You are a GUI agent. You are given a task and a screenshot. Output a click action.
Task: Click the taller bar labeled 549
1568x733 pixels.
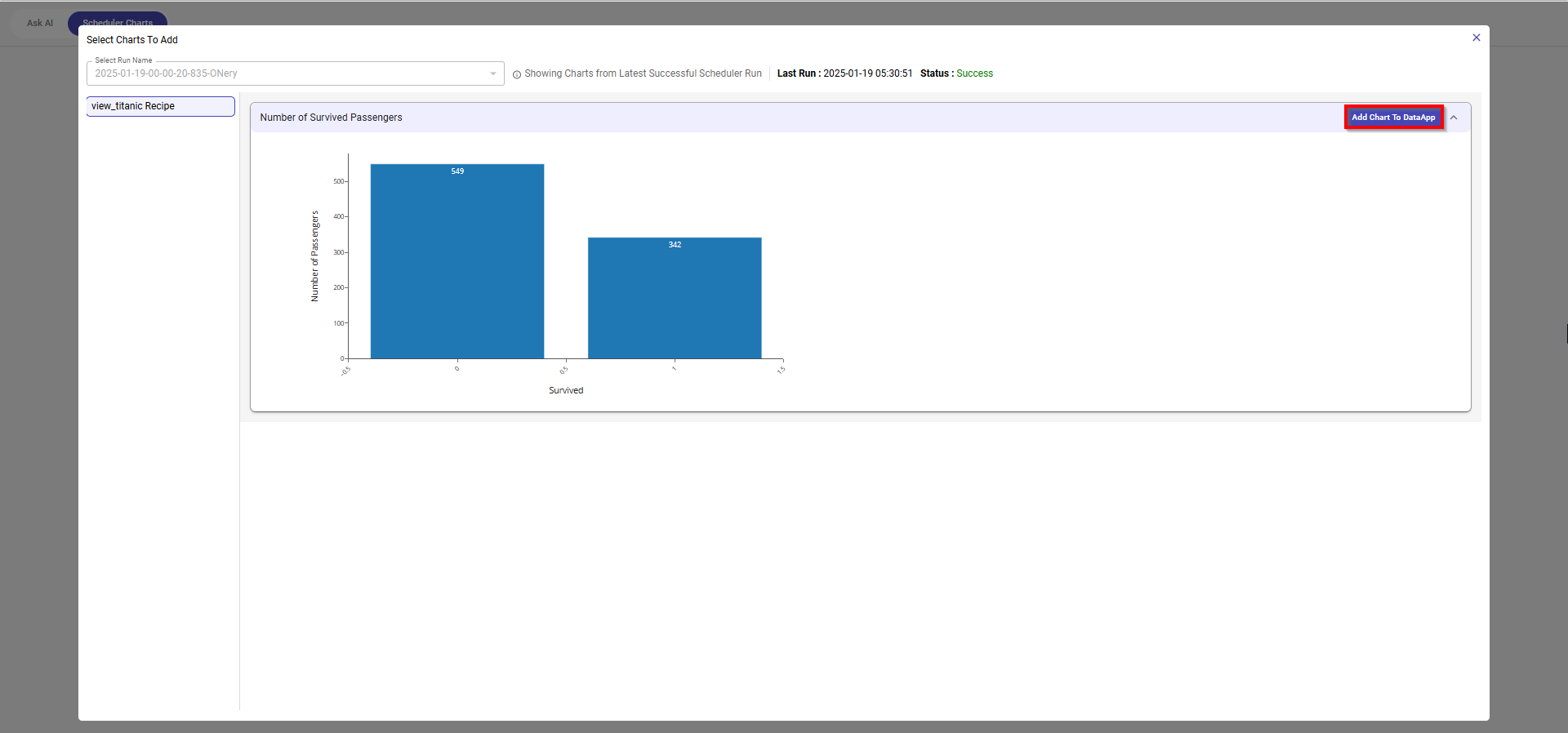[457, 261]
